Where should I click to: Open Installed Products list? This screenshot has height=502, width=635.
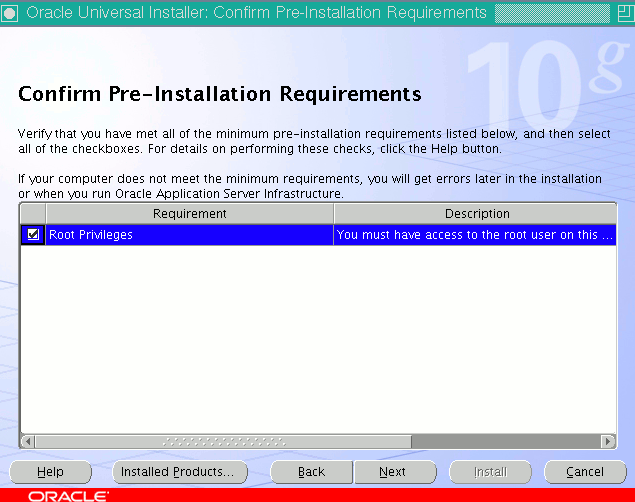(180, 472)
